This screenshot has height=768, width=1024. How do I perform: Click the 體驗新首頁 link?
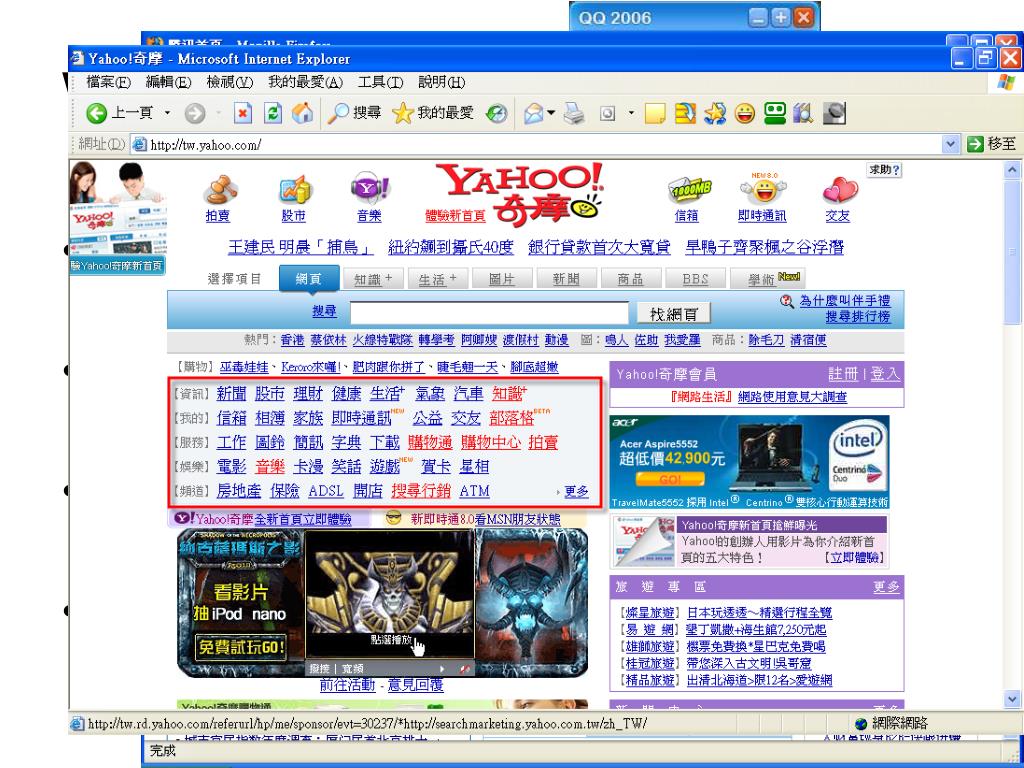455,216
